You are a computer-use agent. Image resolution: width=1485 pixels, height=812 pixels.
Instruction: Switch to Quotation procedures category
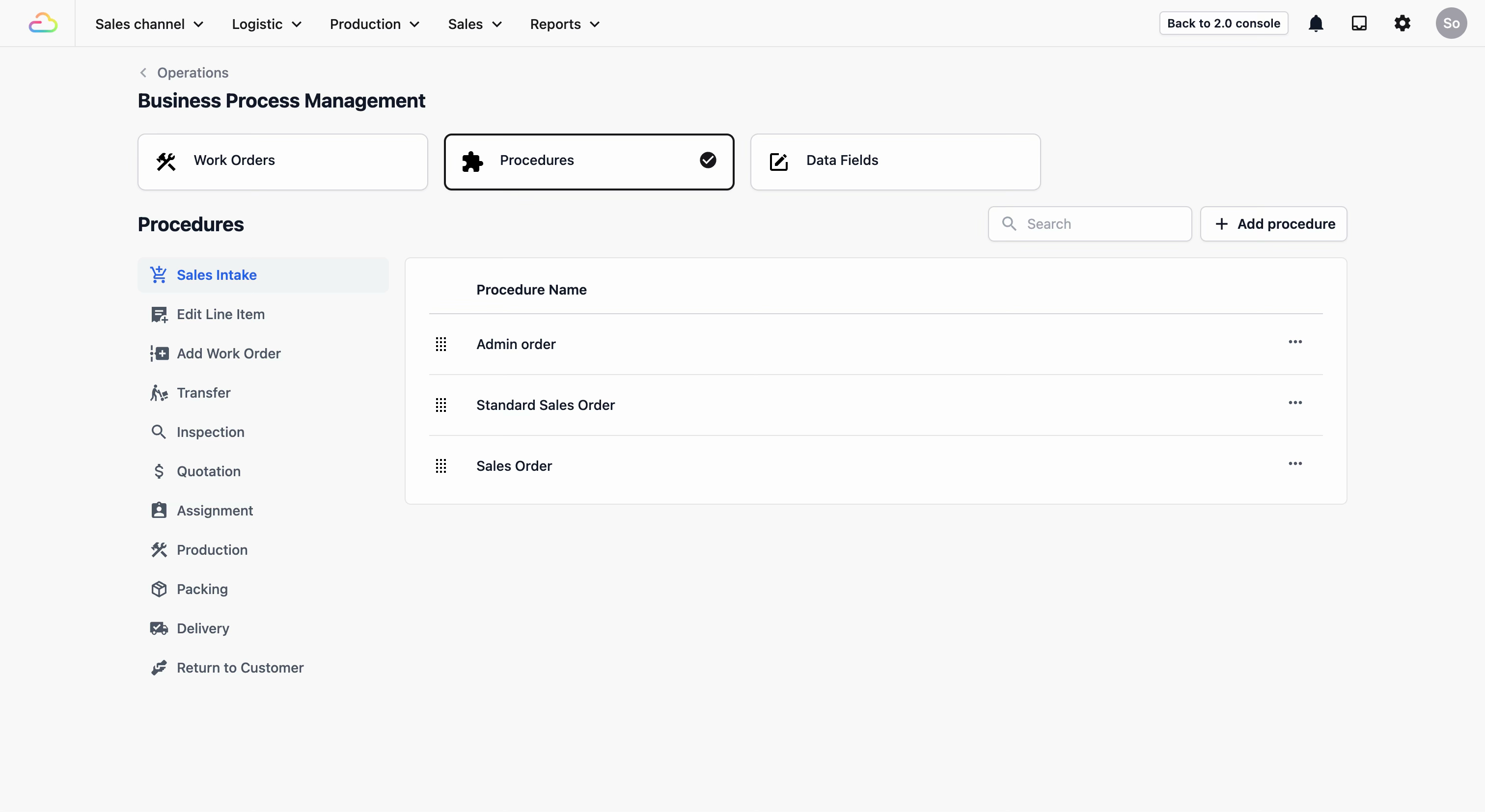click(208, 471)
